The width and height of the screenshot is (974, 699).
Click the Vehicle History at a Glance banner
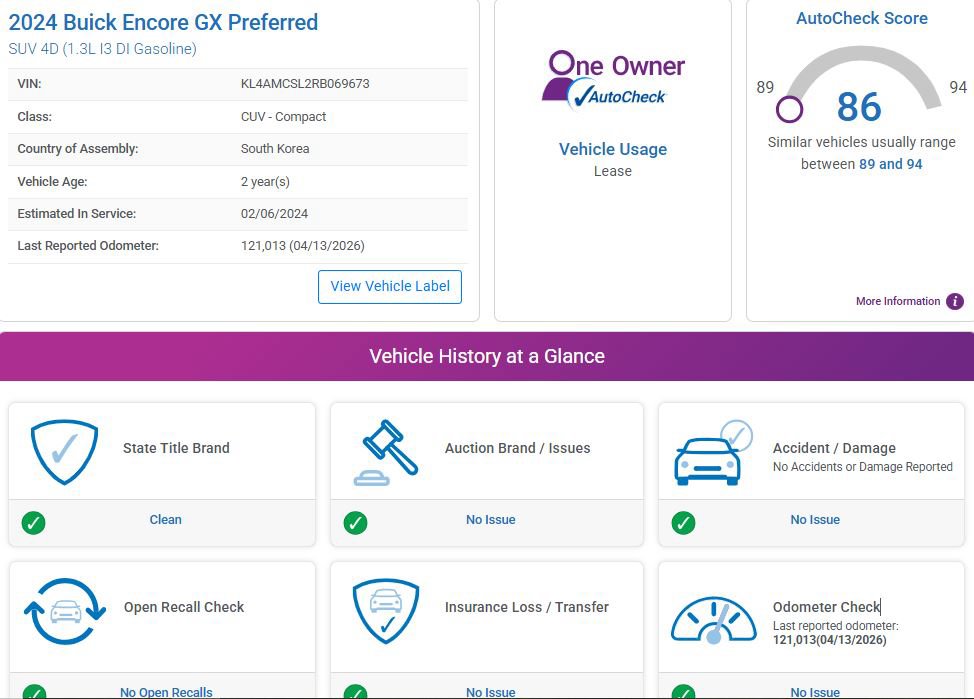pos(487,356)
